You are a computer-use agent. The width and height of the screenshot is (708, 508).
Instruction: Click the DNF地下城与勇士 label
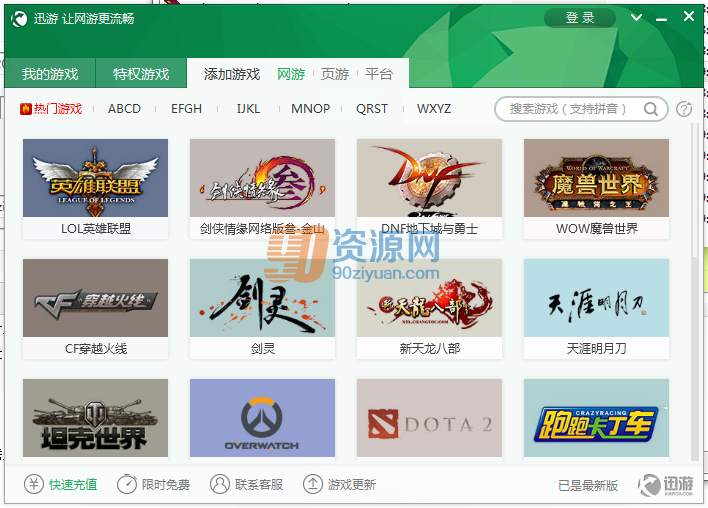click(429, 228)
